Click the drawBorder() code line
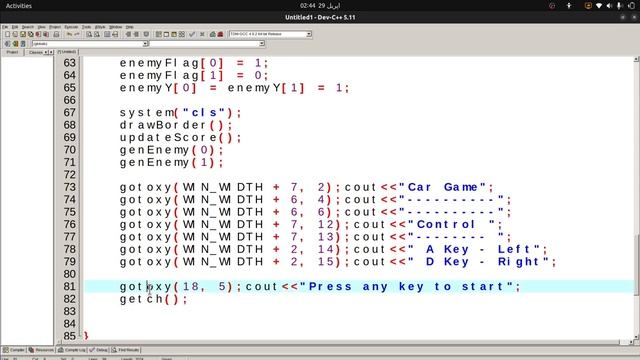Screen dimensions: 640x360 (176, 125)
